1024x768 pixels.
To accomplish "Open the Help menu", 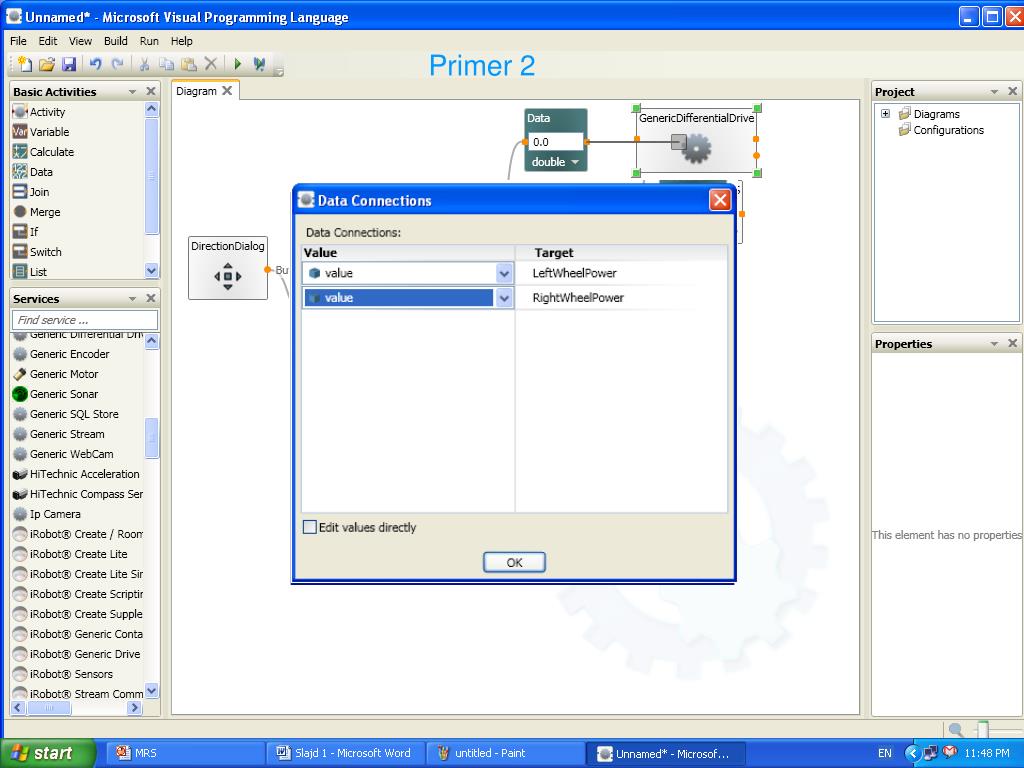I will coord(182,40).
